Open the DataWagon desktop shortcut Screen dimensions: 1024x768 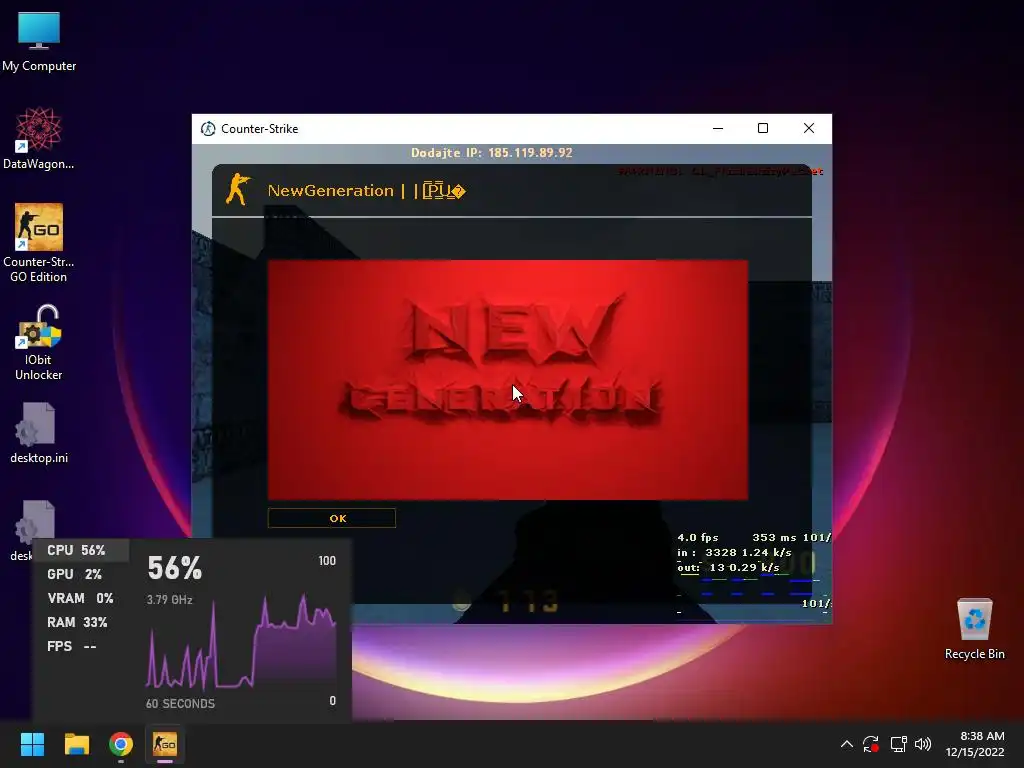[39, 138]
